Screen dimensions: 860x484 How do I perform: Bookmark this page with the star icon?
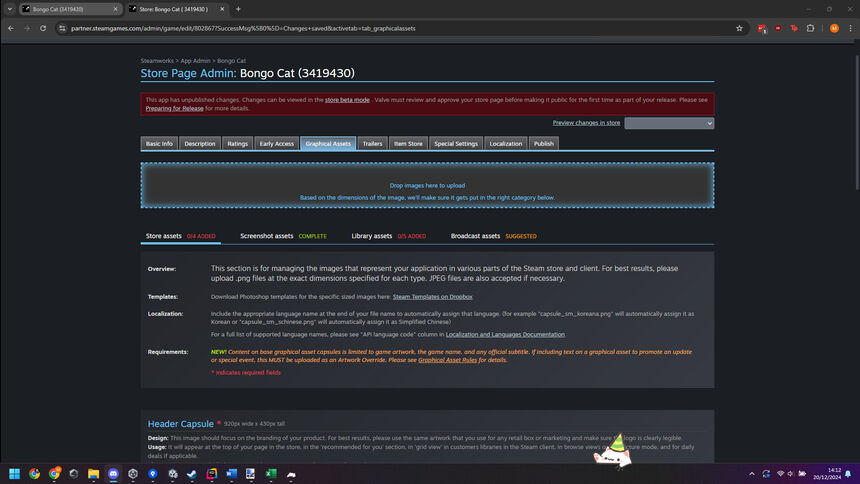coord(739,28)
